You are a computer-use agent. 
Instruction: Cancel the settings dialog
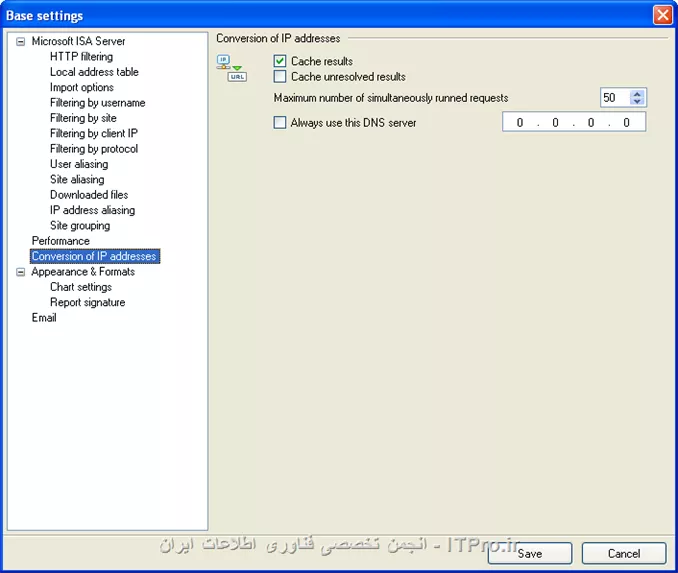[x=624, y=553]
